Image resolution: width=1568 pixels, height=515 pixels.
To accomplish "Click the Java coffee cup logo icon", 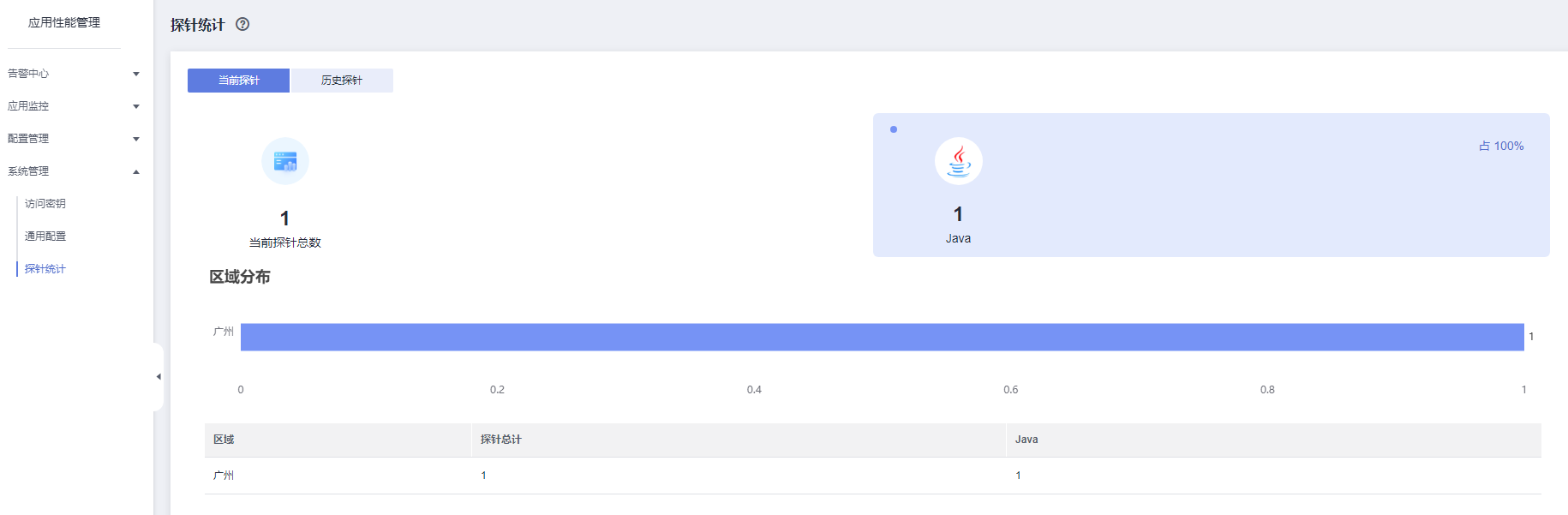I will tap(958, 161).
